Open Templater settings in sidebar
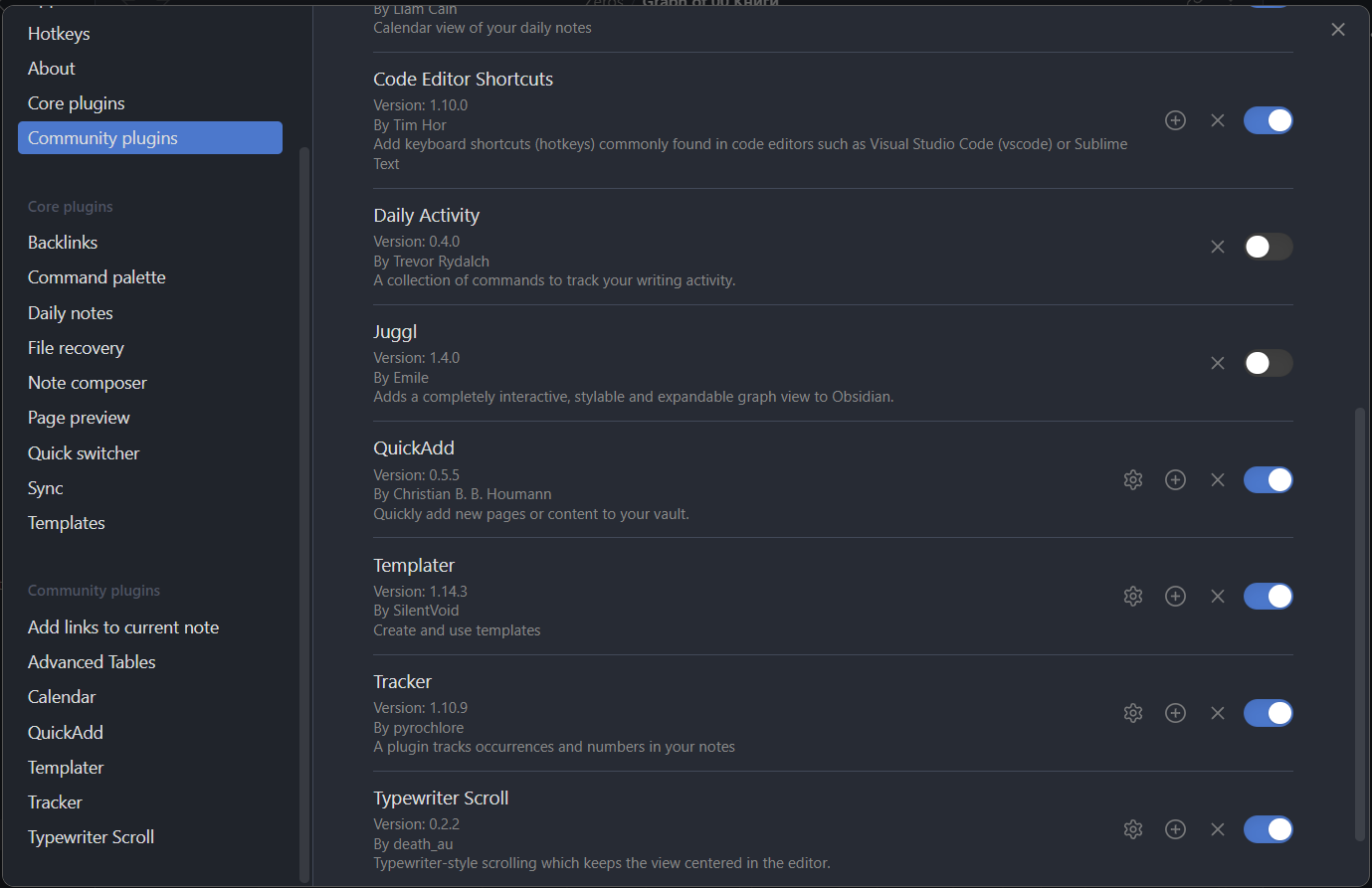The image size is (1372, 888). [x=150, y=768]
